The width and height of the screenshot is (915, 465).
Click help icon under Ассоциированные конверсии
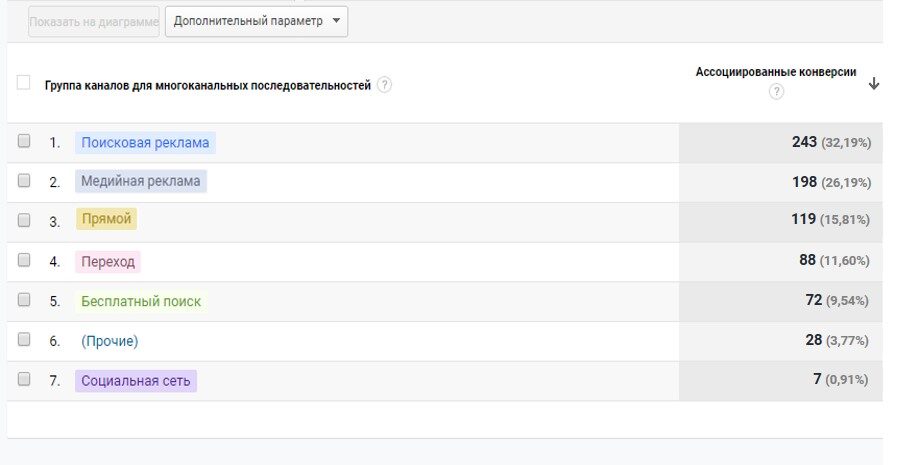(x=776, y=92)
